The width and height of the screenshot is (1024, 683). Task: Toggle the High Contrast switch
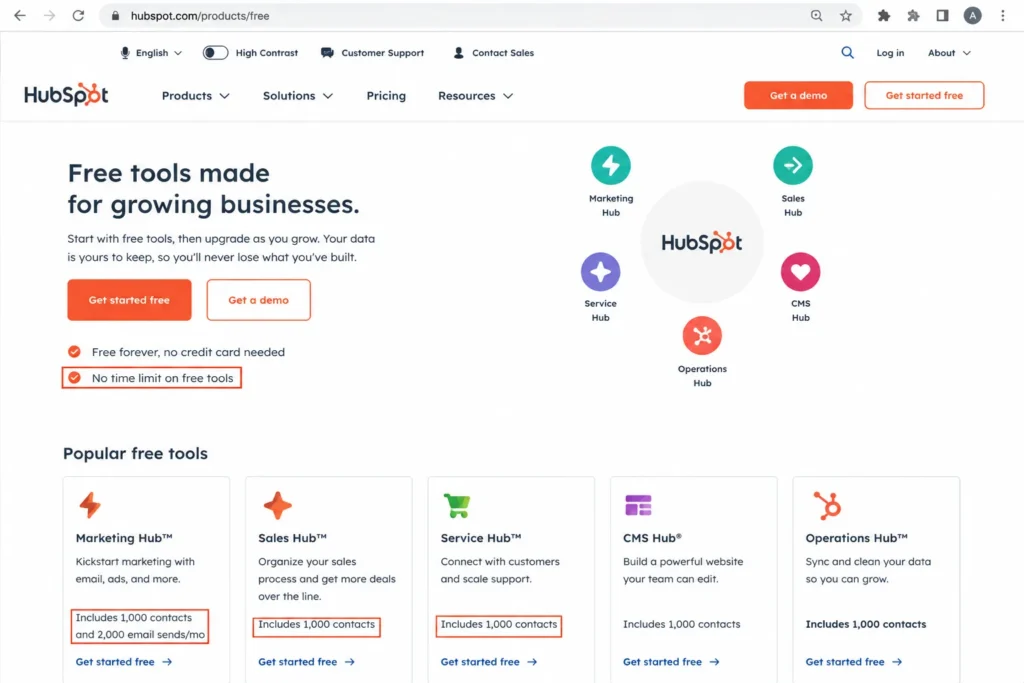[215, 53]
